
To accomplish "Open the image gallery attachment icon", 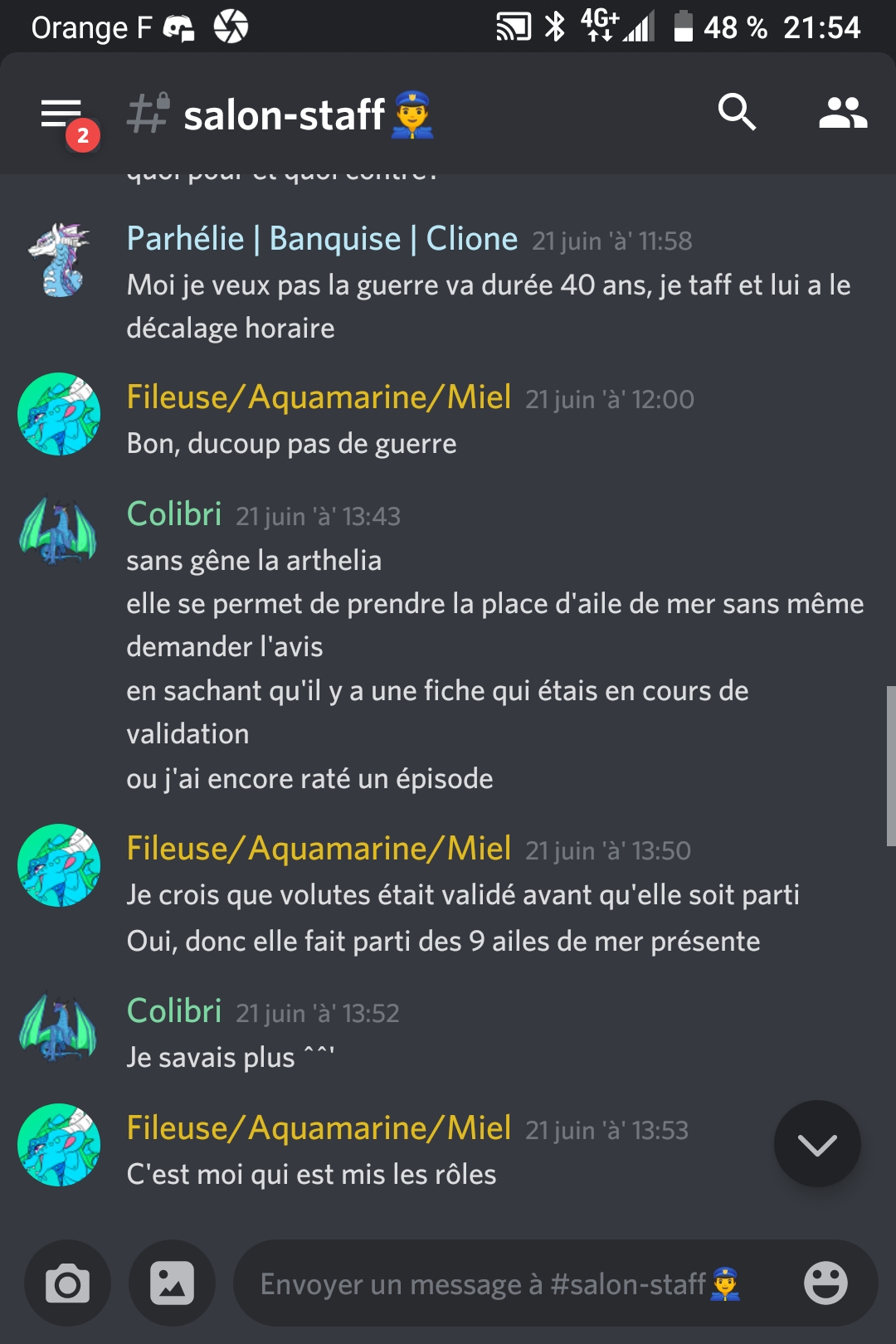I will 173,1283.
